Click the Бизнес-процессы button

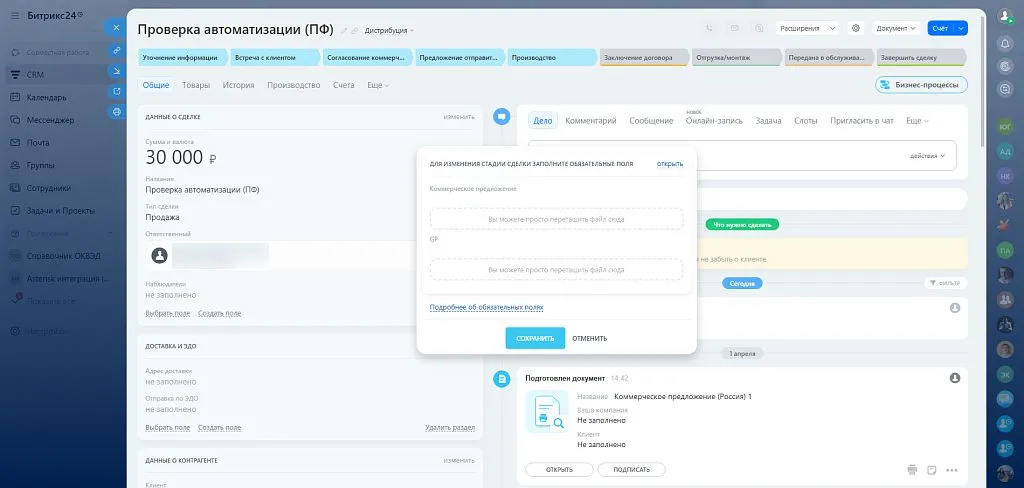tap(921, 85)
